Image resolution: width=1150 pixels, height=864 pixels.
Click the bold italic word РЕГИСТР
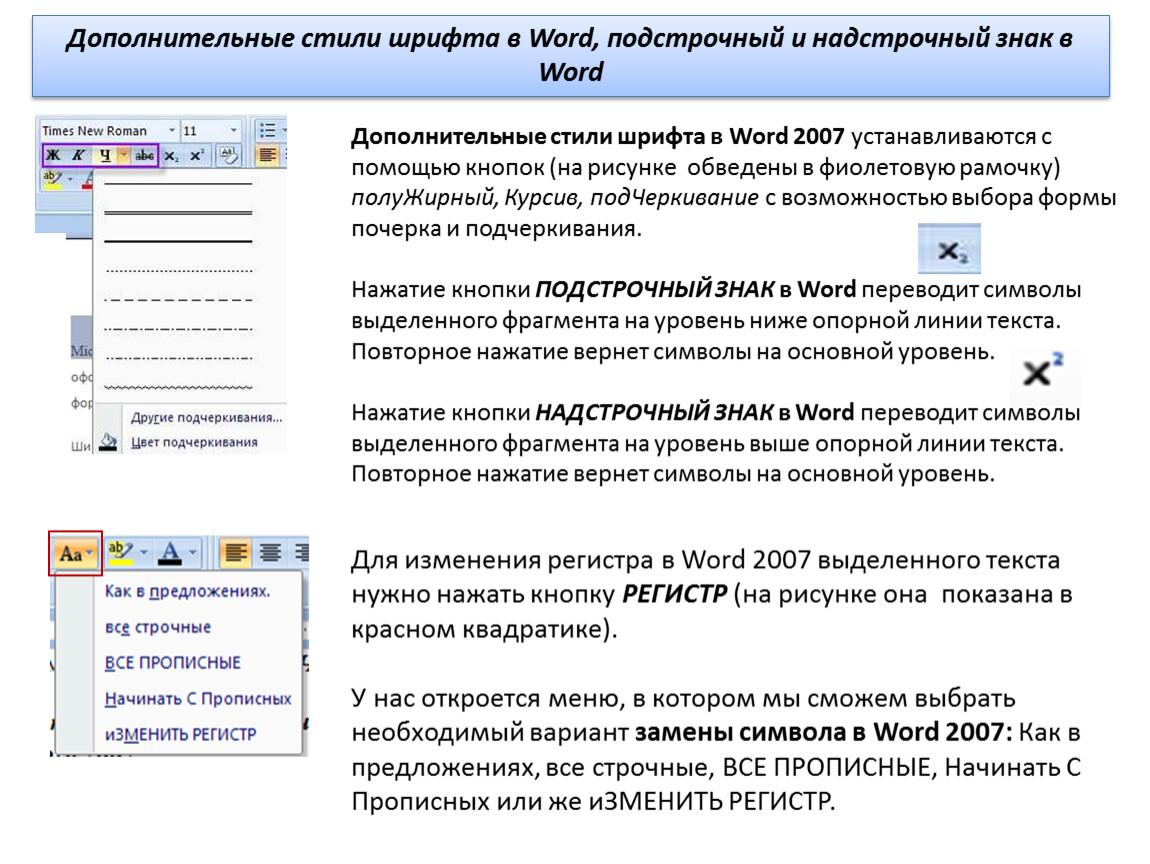[675, 593]
